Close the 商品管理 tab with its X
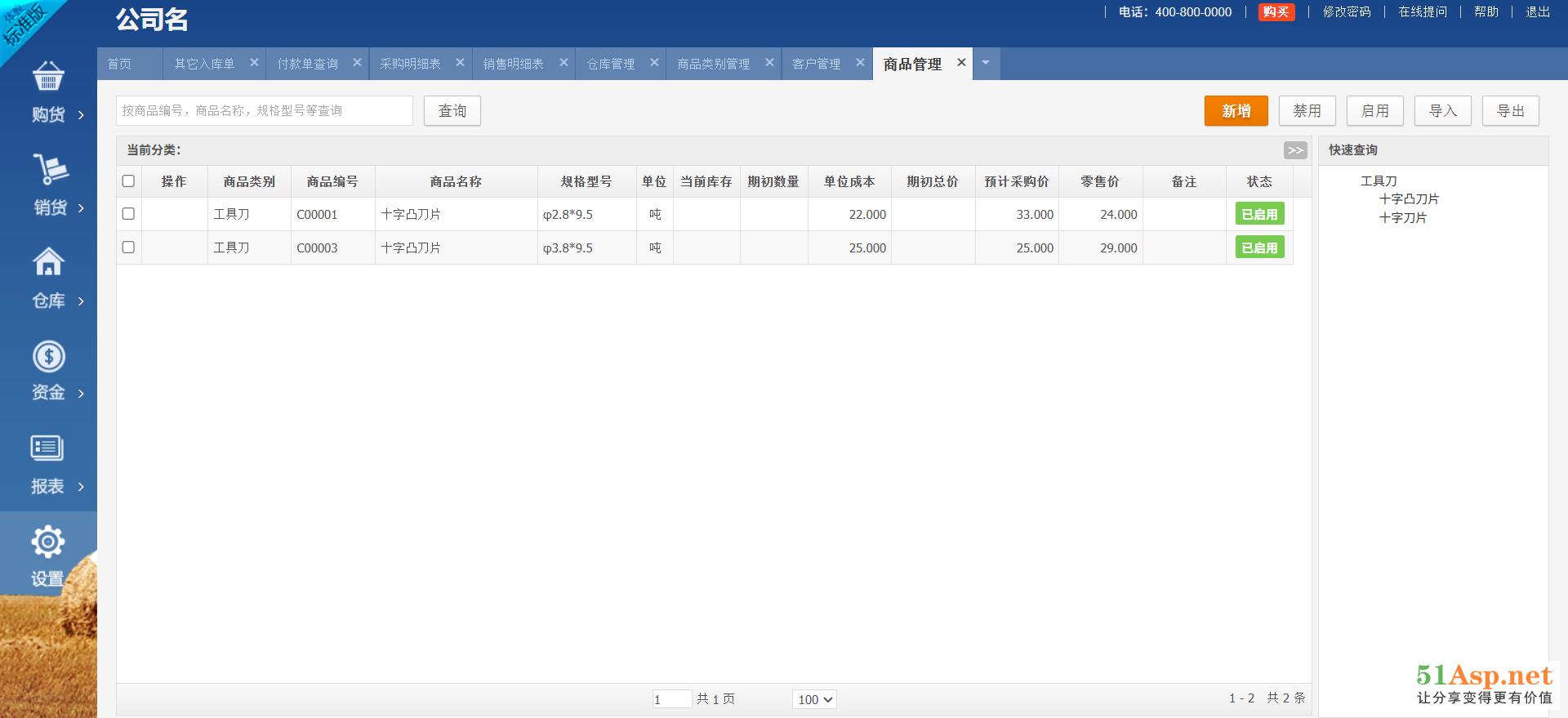Image resolution: width=1568 pixels, height=718 pixels. (961, 63)
